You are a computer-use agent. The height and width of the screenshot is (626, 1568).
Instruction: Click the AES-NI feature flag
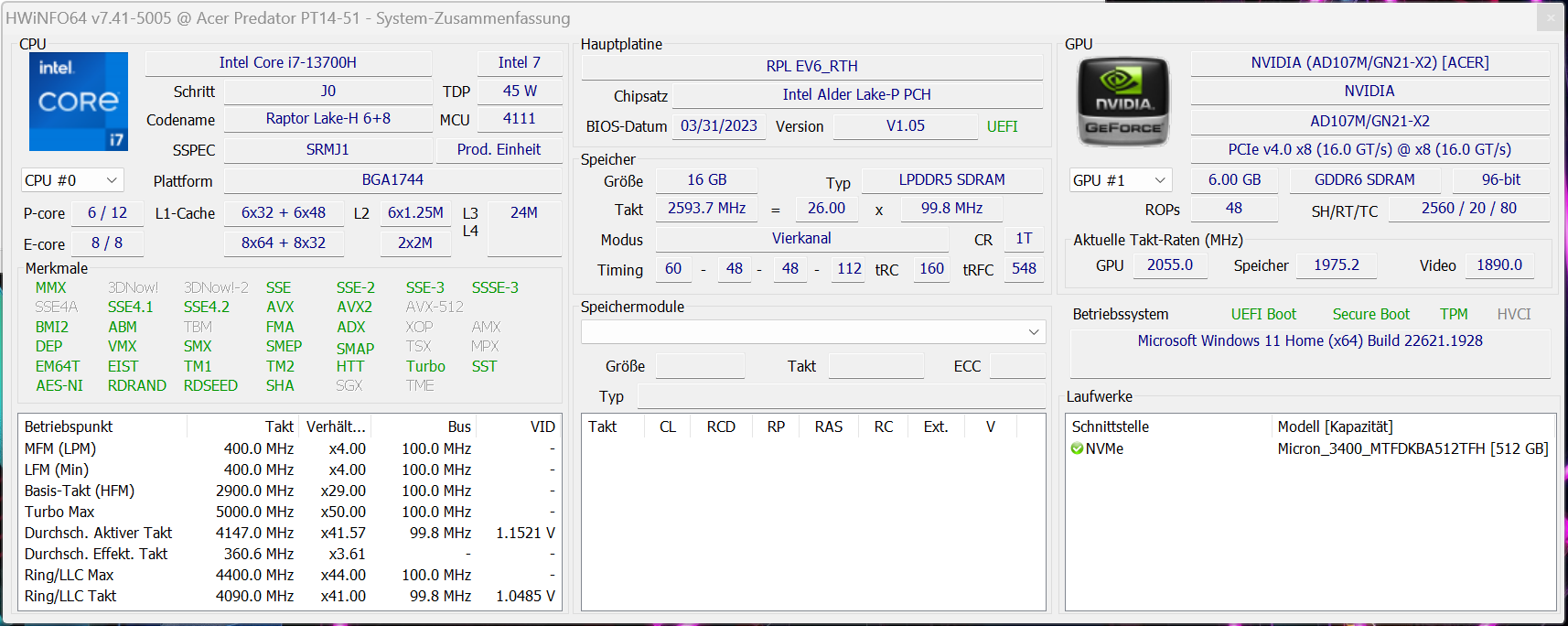59,385
